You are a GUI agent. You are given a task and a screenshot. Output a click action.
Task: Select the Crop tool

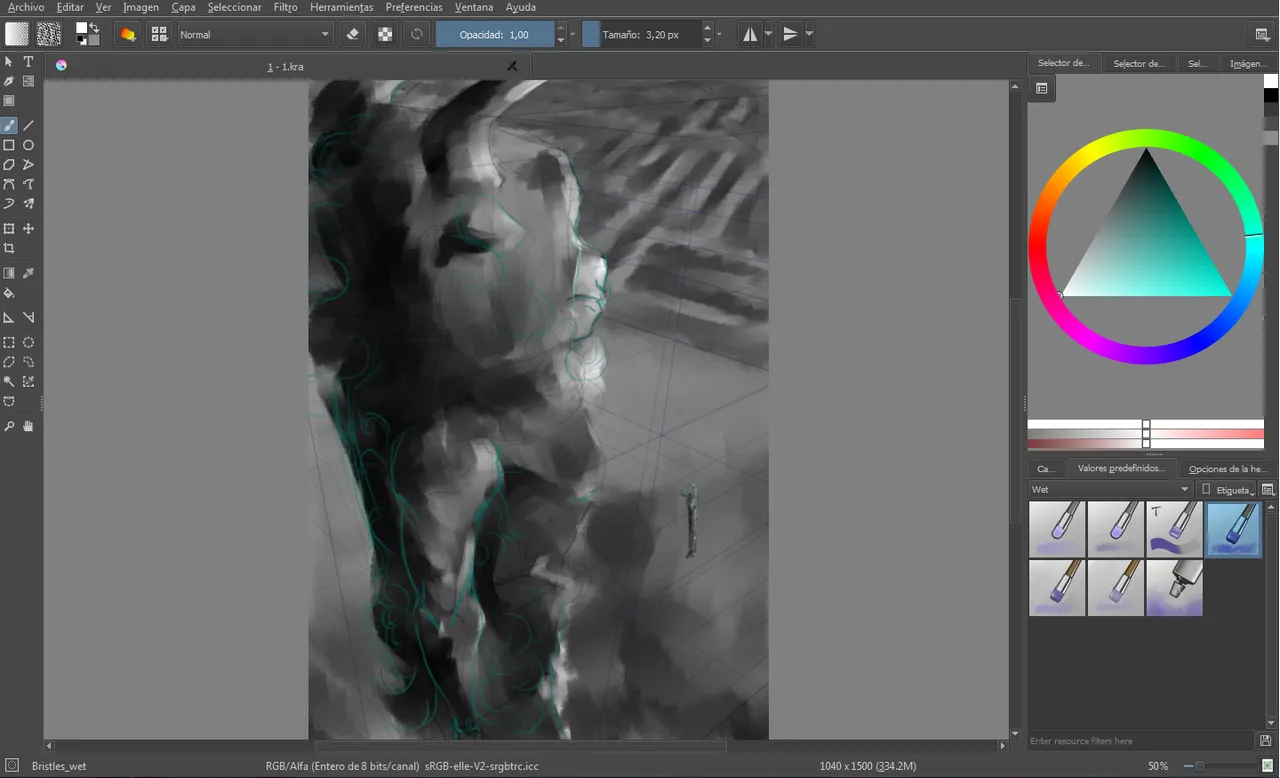coord(9,249)
